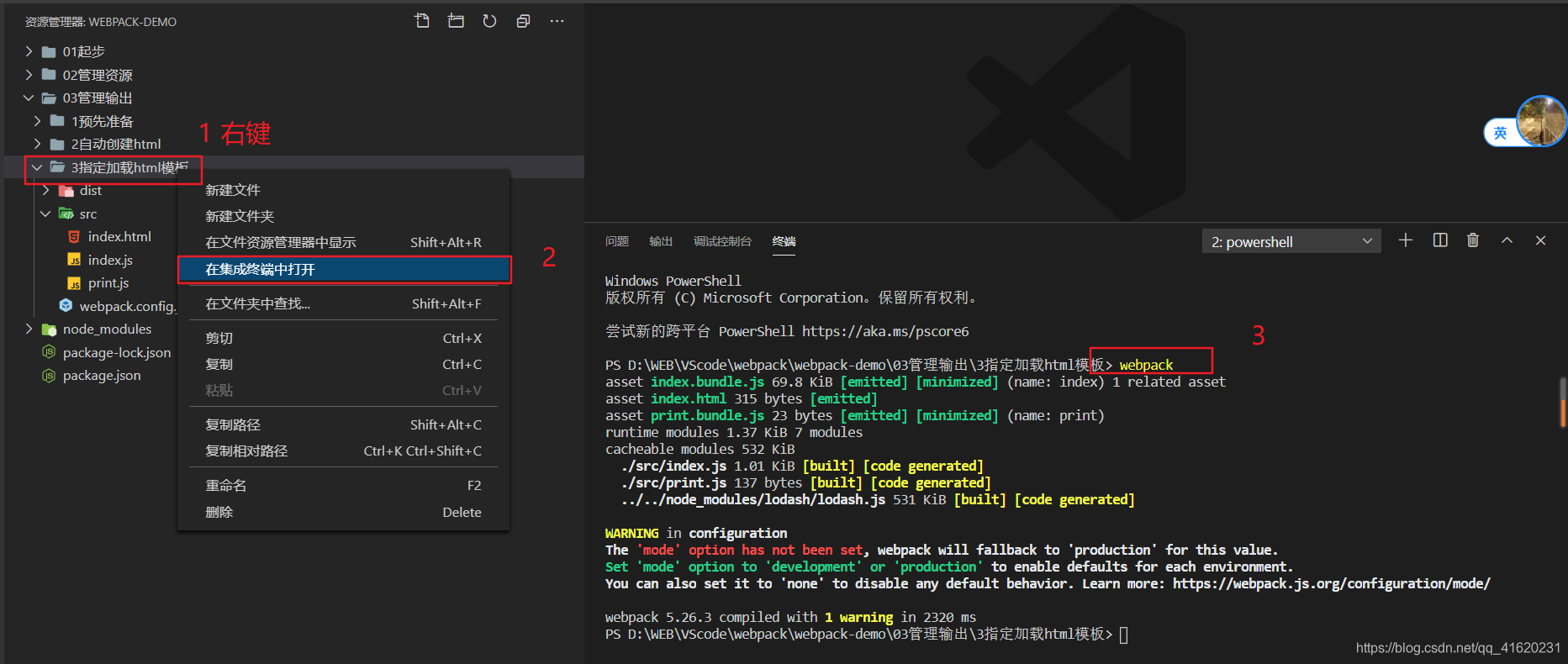
Task: Click the New File icon in explorer header
Action: [x=422, y=21]
